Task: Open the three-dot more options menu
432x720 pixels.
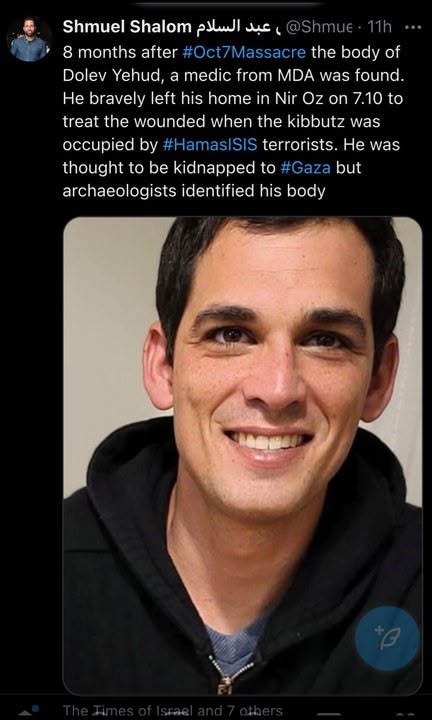Action: point(413,28)
